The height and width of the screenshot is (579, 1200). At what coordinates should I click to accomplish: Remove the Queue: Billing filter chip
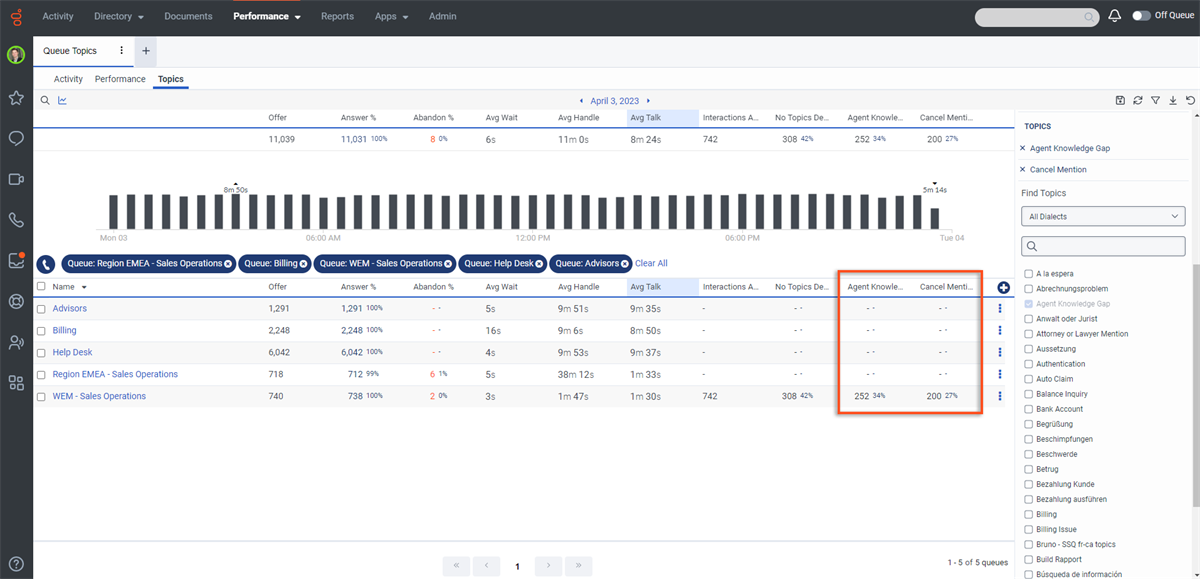305,263
